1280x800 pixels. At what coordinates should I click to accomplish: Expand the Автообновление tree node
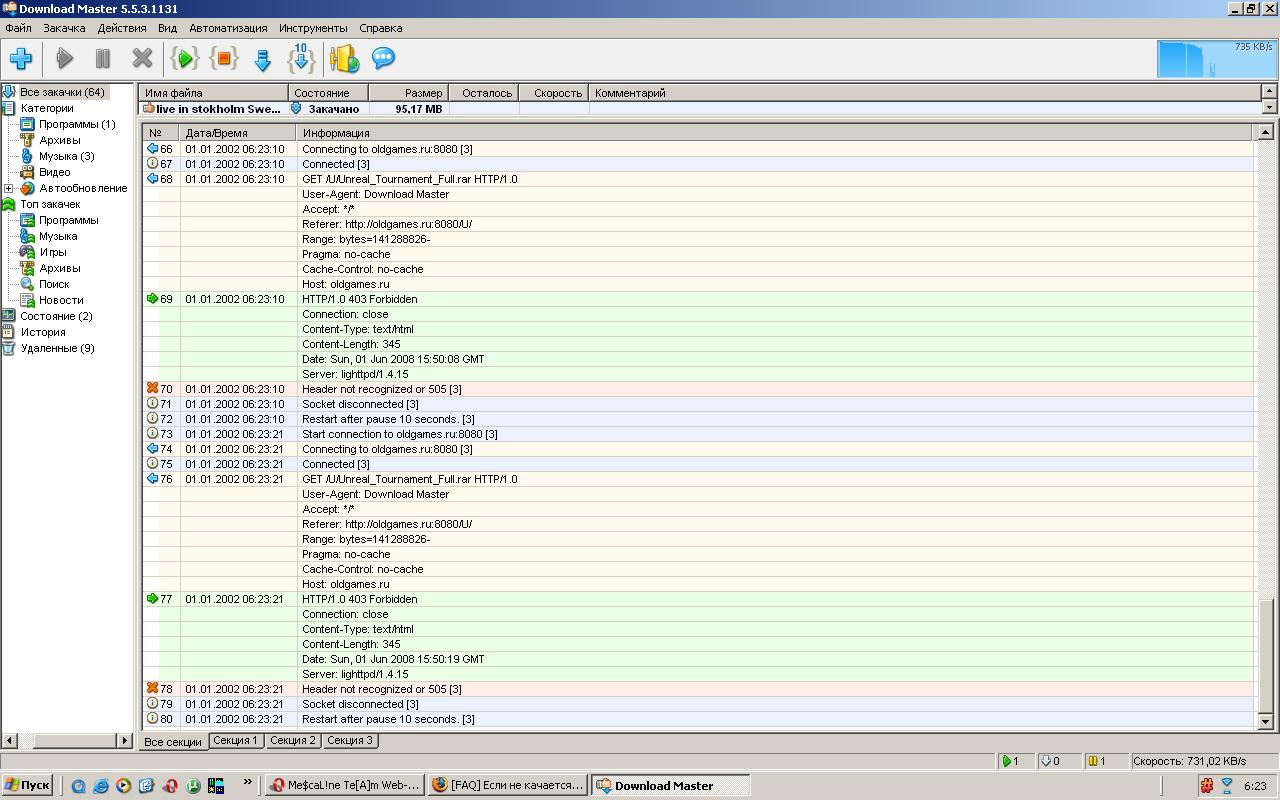click(x=9, y=188)
